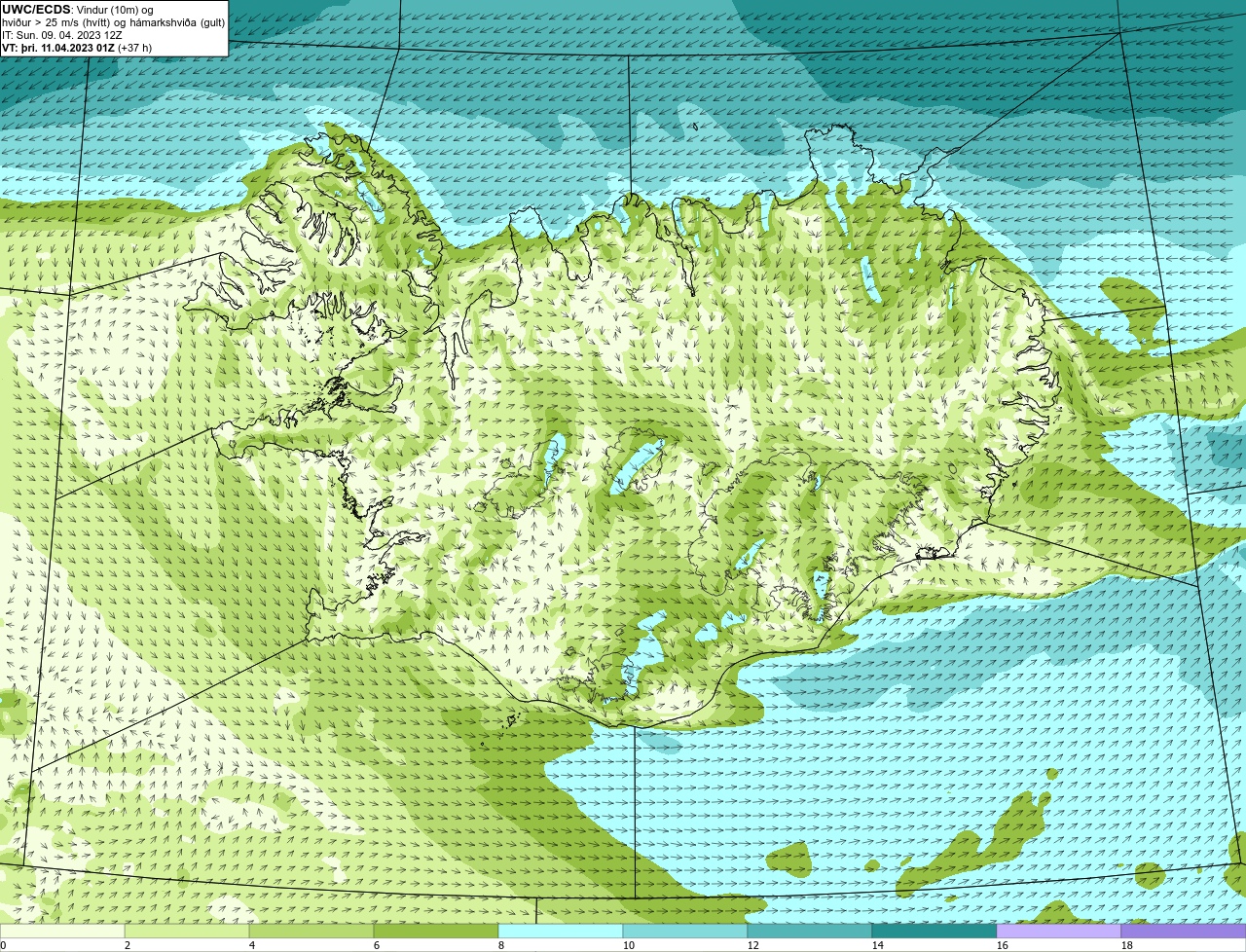Click the scale label '14'

click(878, 945)
